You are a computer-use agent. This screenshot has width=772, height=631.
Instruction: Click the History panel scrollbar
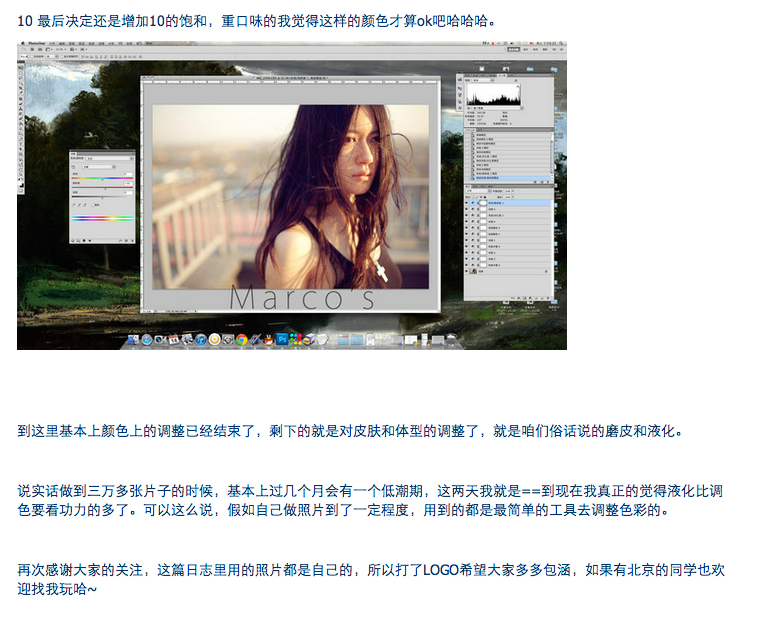552,156
